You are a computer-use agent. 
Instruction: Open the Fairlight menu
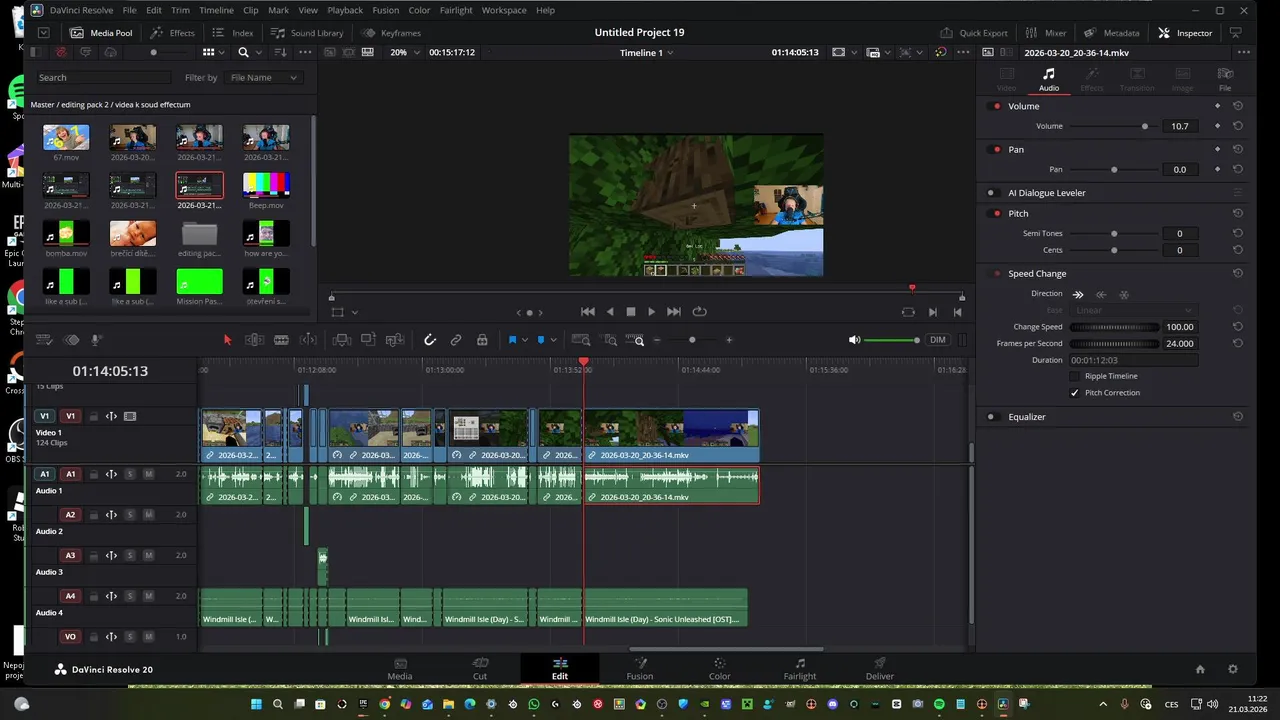(x=456, y=10)
